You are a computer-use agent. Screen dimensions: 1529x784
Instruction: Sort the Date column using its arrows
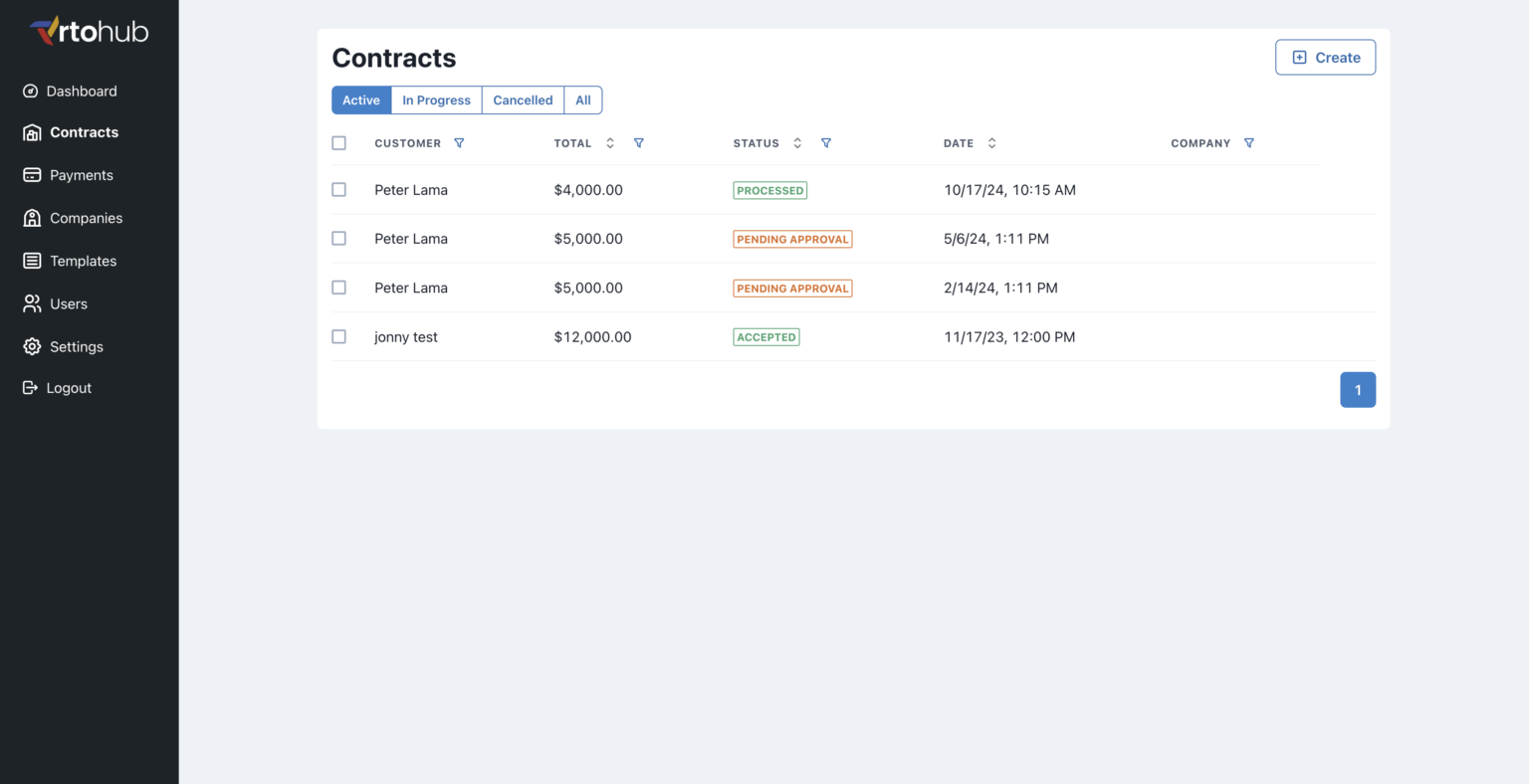tap(991, 143)
